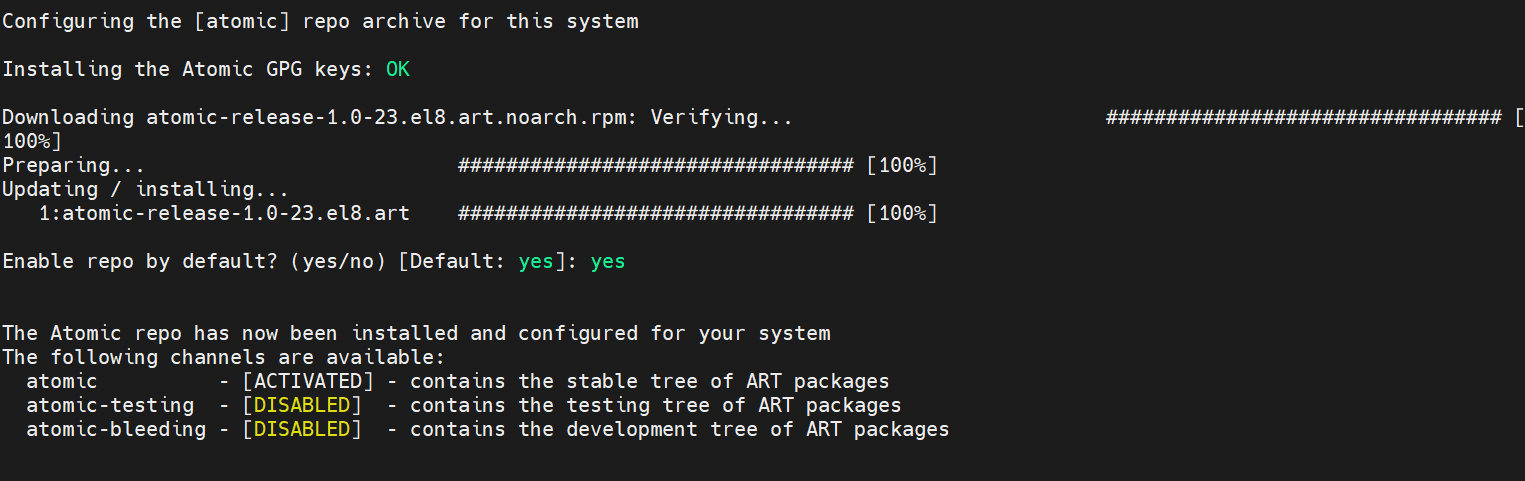1525x481 pixels.
Task: Click the "Preparing..." text
Action: (73, 165)
